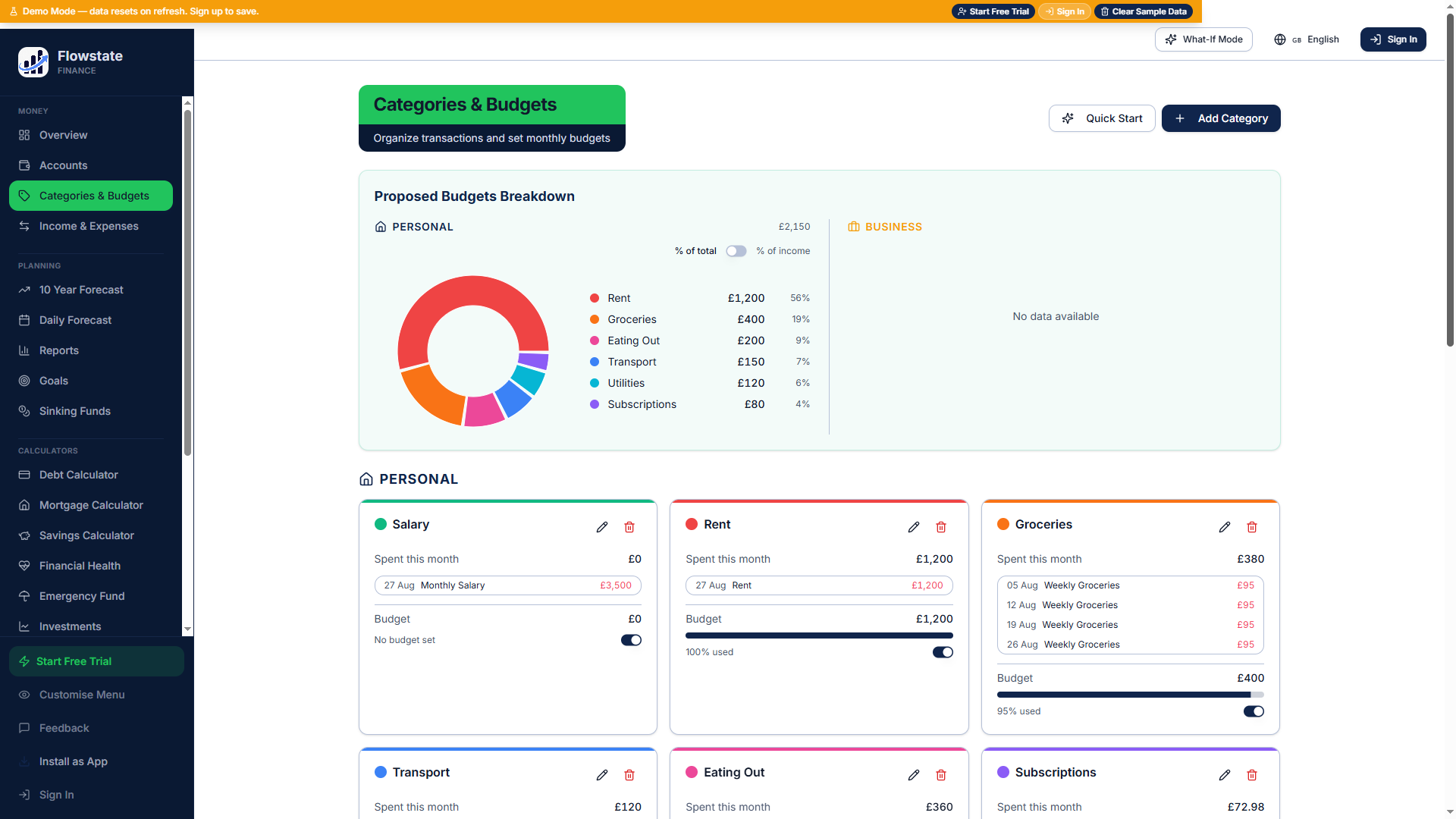1456x819 pixels.
Task: Toggle the Rent budget switch
Action: click(x=943, y=652)
